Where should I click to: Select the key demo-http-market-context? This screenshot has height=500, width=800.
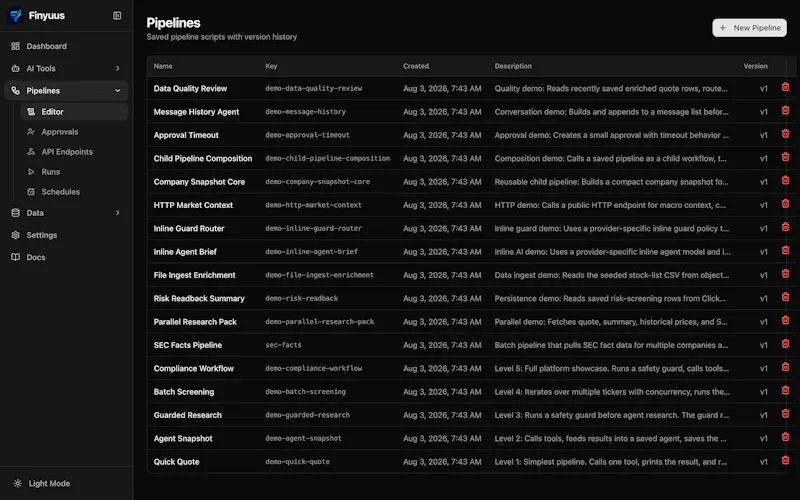pyautogui.click(x=313, y=205)
